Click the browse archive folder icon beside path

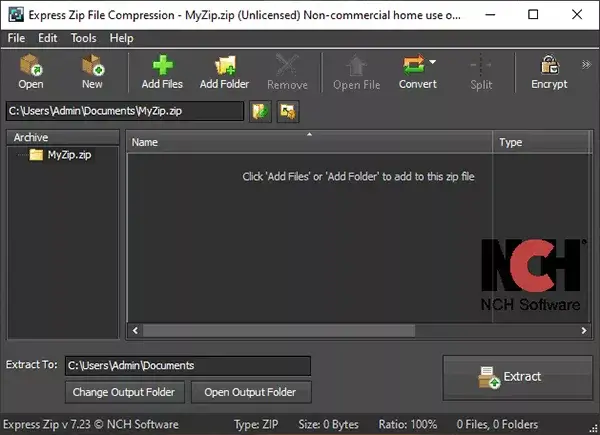point(260,112)
